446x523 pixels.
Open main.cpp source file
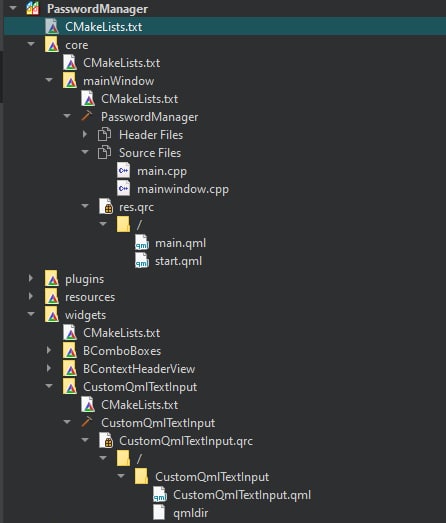tap(162, 171)
